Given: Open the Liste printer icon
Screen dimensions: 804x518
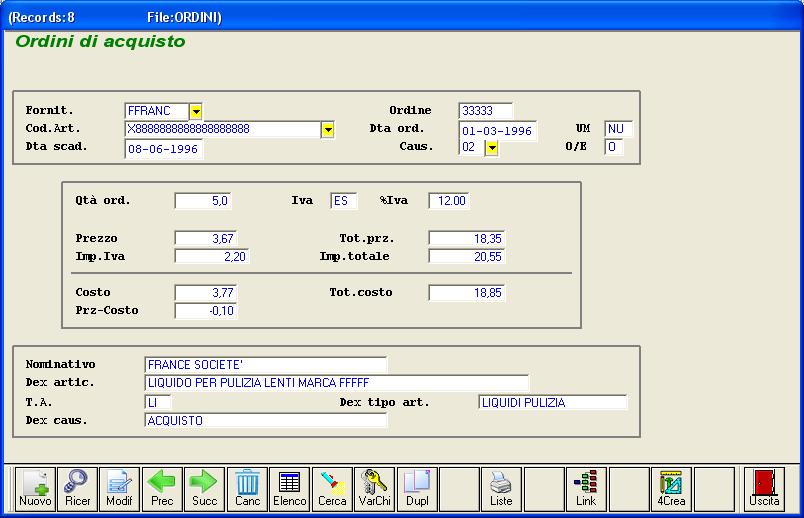Looking at the screenshot, I should point(501,489).
